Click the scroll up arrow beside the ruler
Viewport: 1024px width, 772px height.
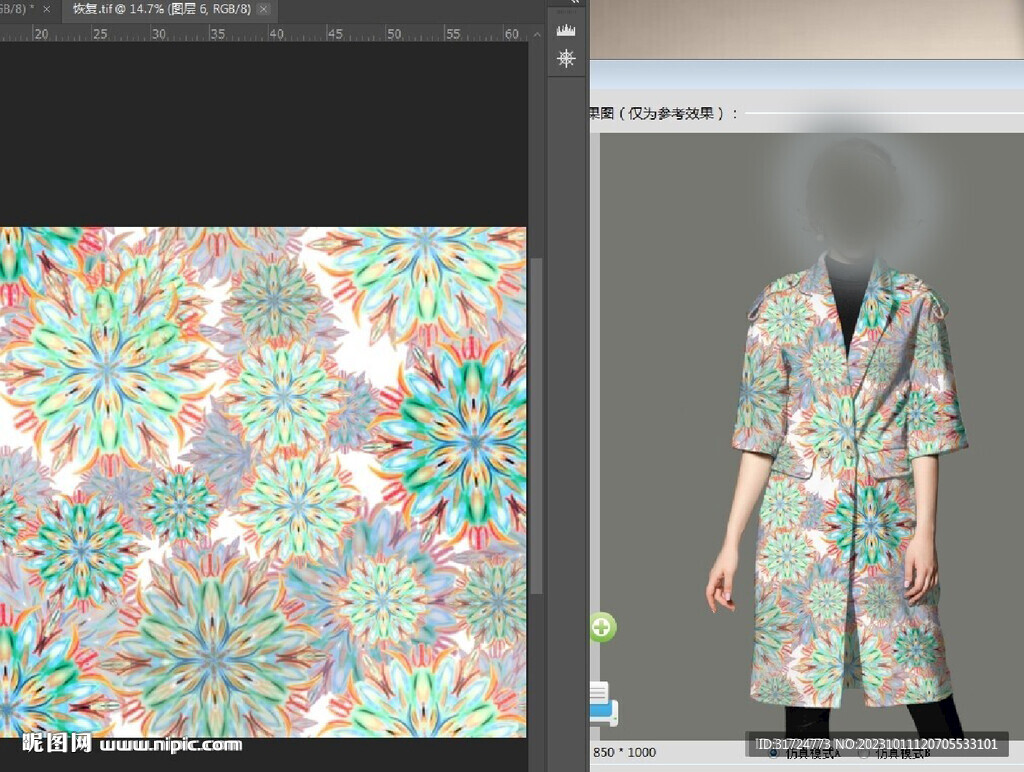click(x=536, y=34)
